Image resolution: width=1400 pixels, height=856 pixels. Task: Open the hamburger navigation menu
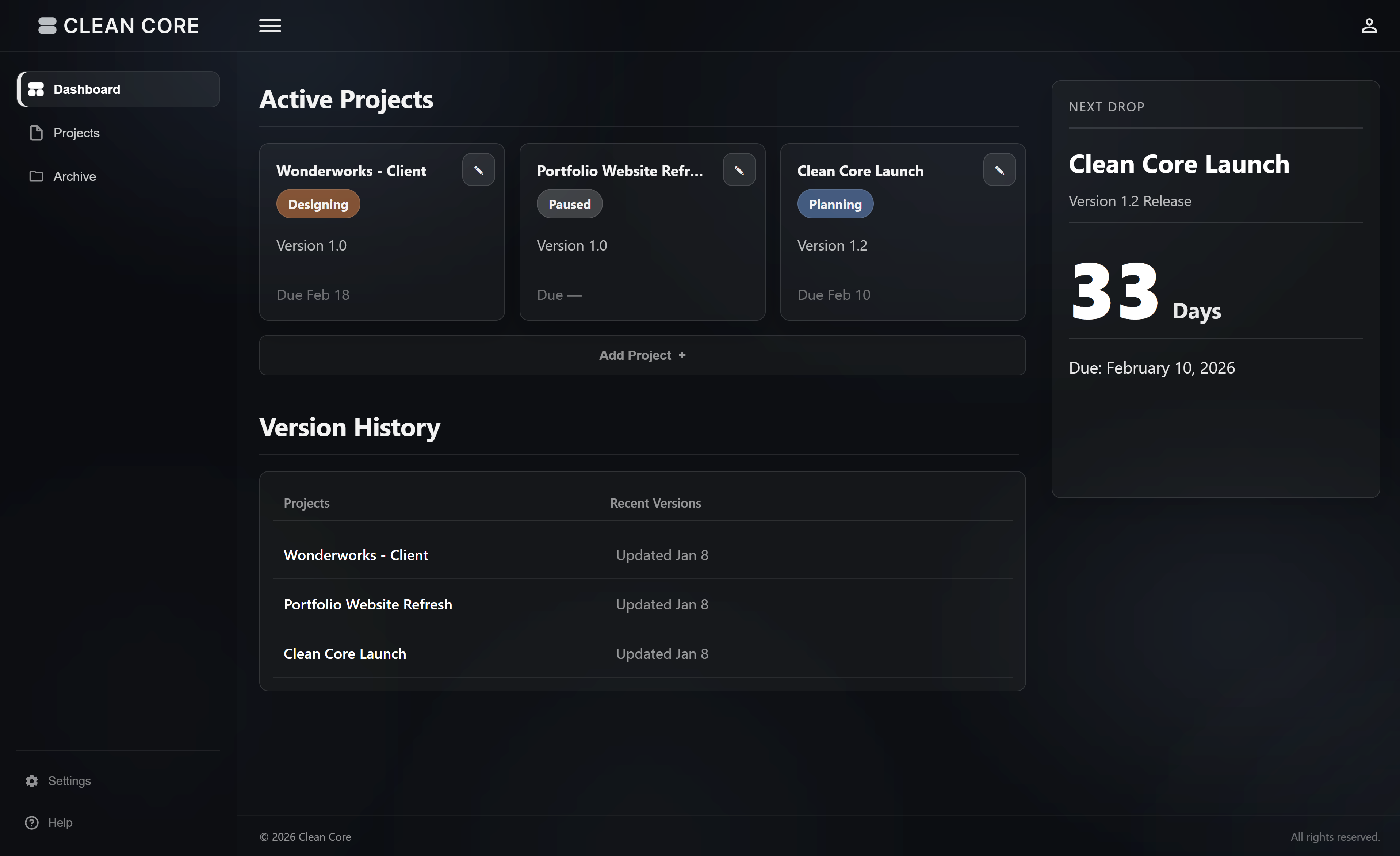pos(270,26)
